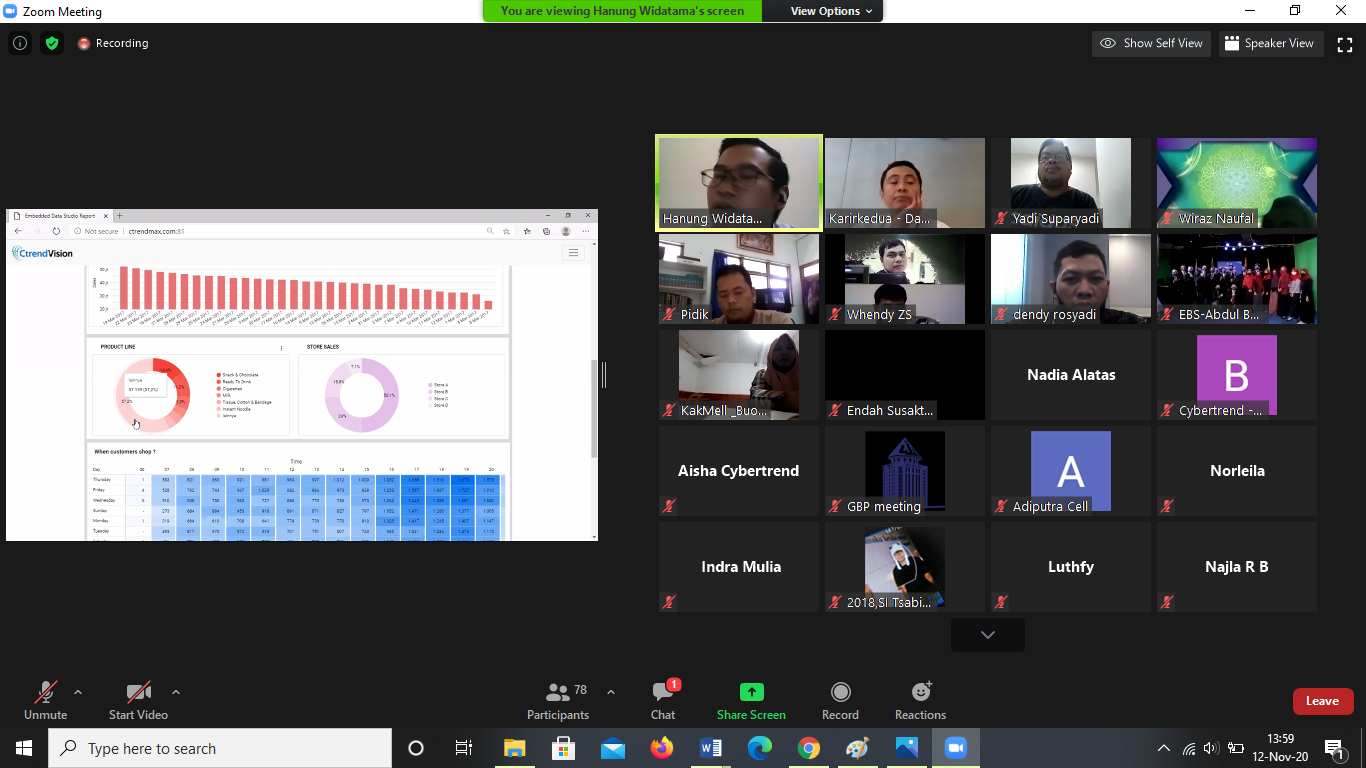This screenshot has height=768, width=1366.
Task: Click Show Self View button
Action: (x=1152, y=43)
